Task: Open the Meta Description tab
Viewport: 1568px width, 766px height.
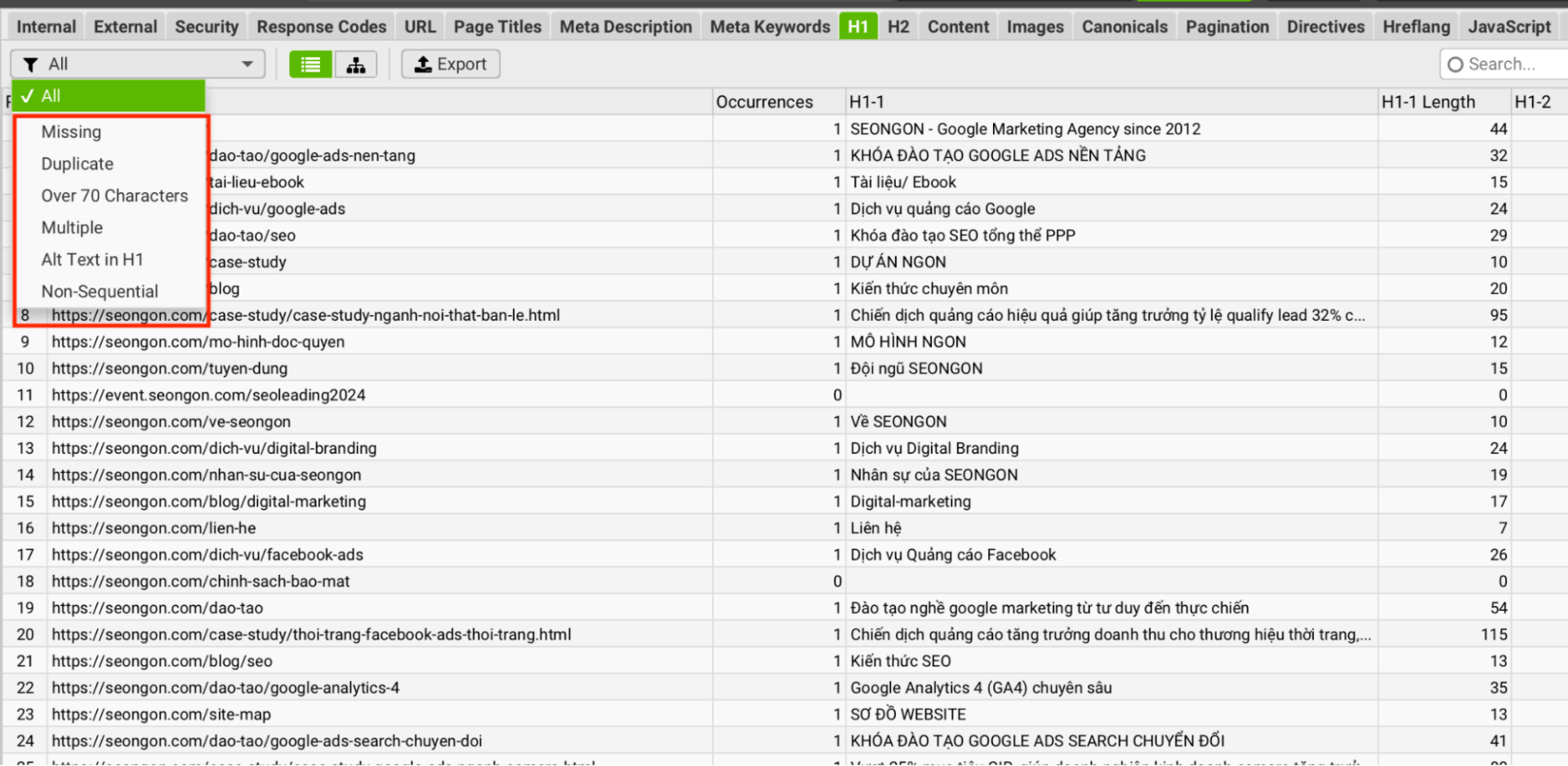Action: tap(626, 27)
